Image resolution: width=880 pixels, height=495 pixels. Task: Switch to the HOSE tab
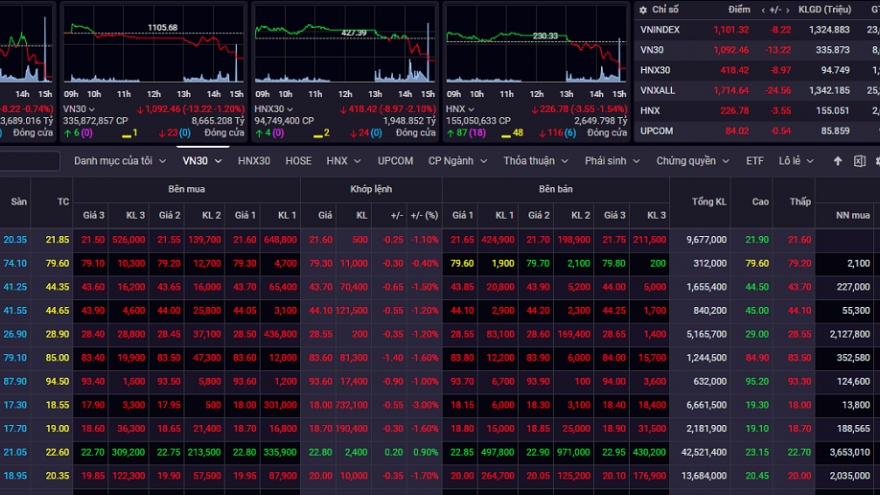[298, 161]
